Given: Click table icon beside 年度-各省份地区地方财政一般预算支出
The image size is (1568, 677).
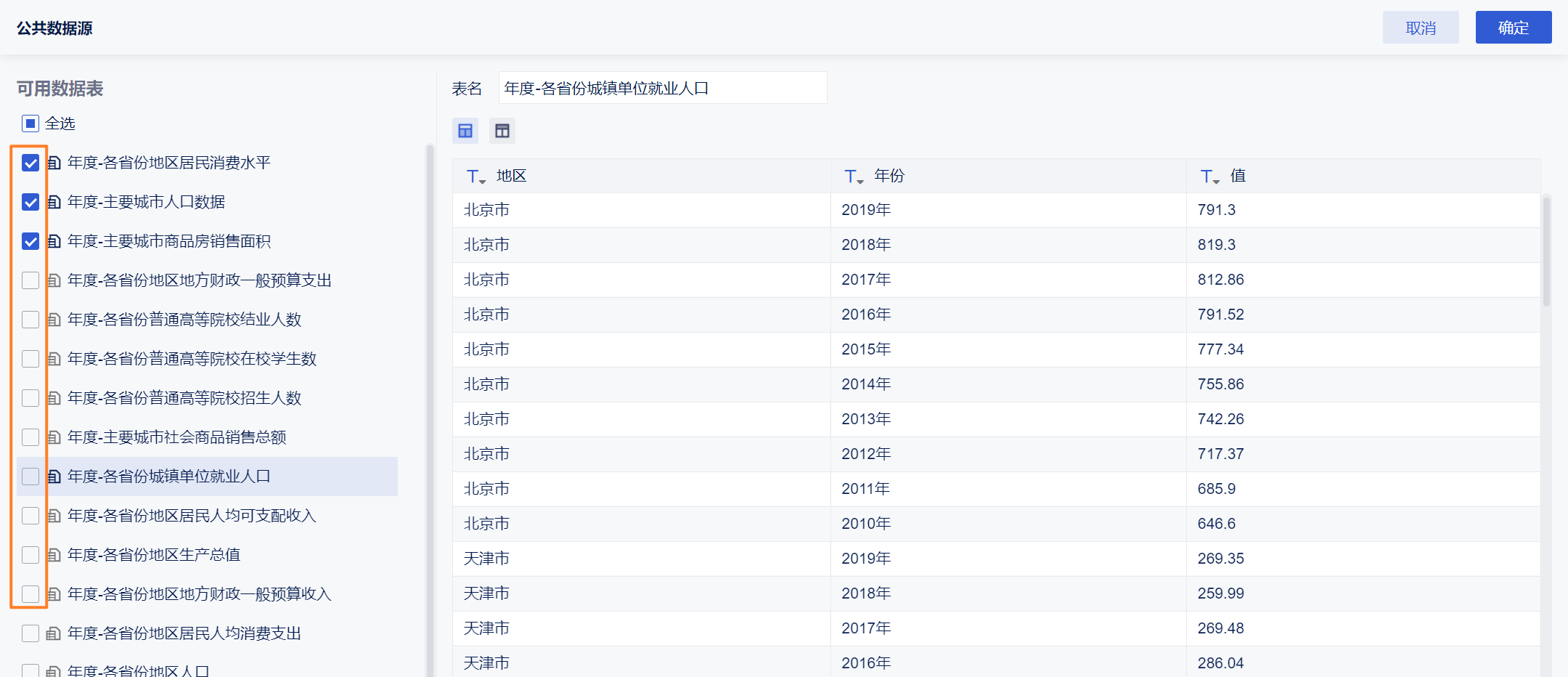Looking at the screenshot, I should [54, 280].
